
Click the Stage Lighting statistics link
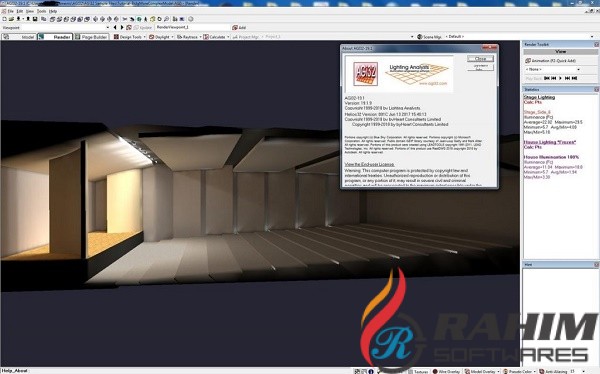point(539,97)
